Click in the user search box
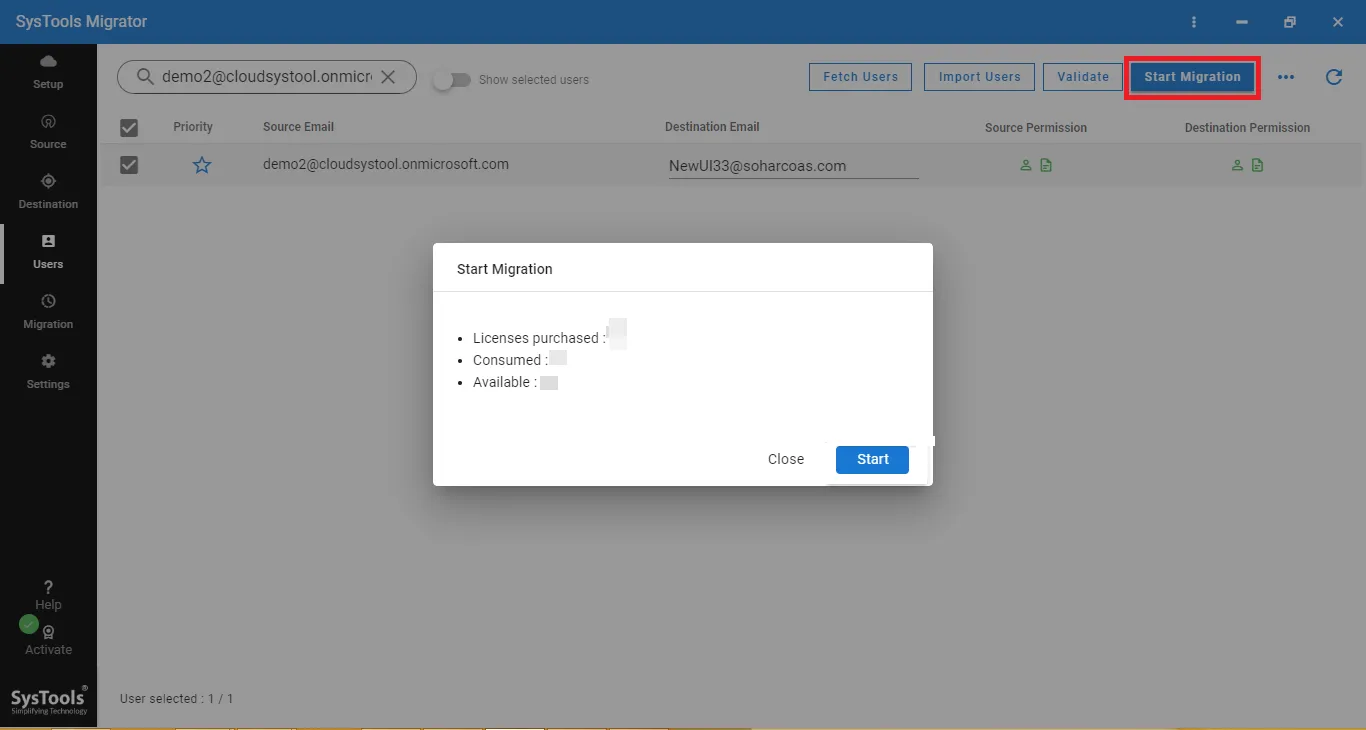This screenshot has height=730, width=1366. click(267, 77)
